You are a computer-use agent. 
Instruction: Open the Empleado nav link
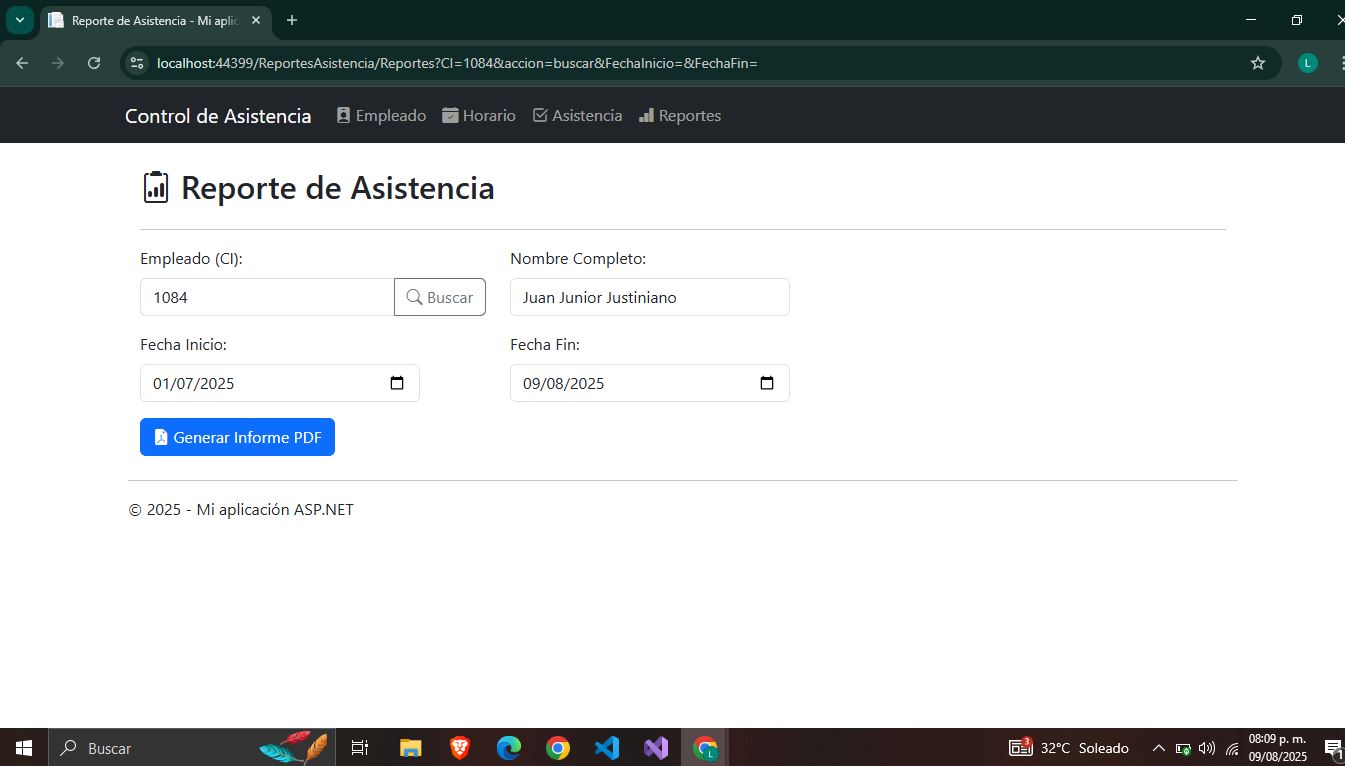tap(381, 116)
